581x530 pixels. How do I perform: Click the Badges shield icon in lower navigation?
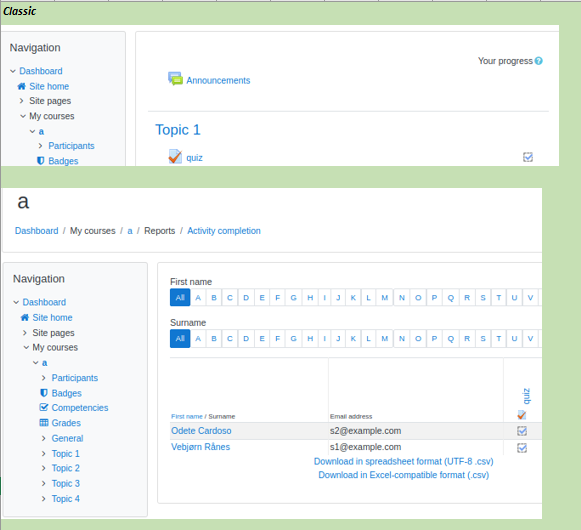pos(44,393)
